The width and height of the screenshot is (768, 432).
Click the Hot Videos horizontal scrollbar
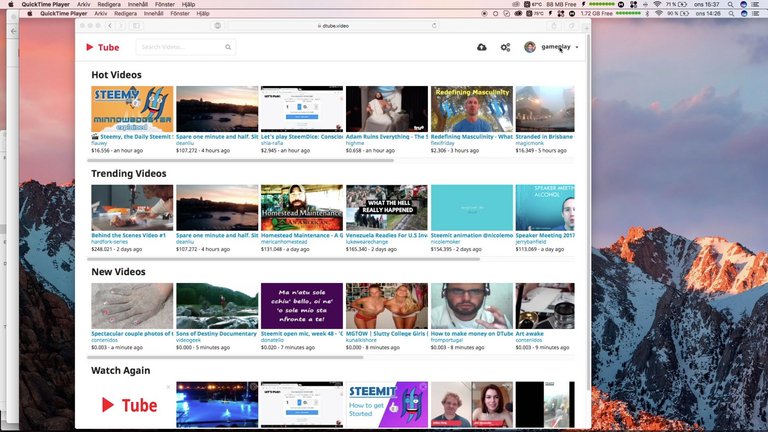[242, 160]
